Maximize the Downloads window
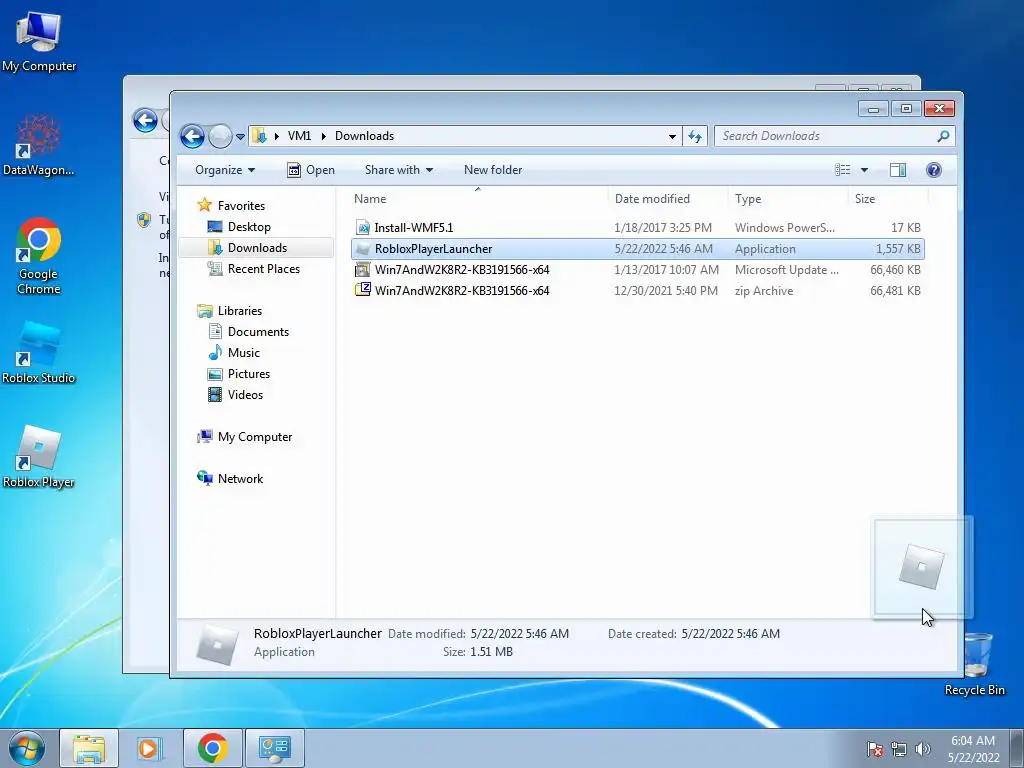Screen dimensions: 1024x768 (906, 108)
